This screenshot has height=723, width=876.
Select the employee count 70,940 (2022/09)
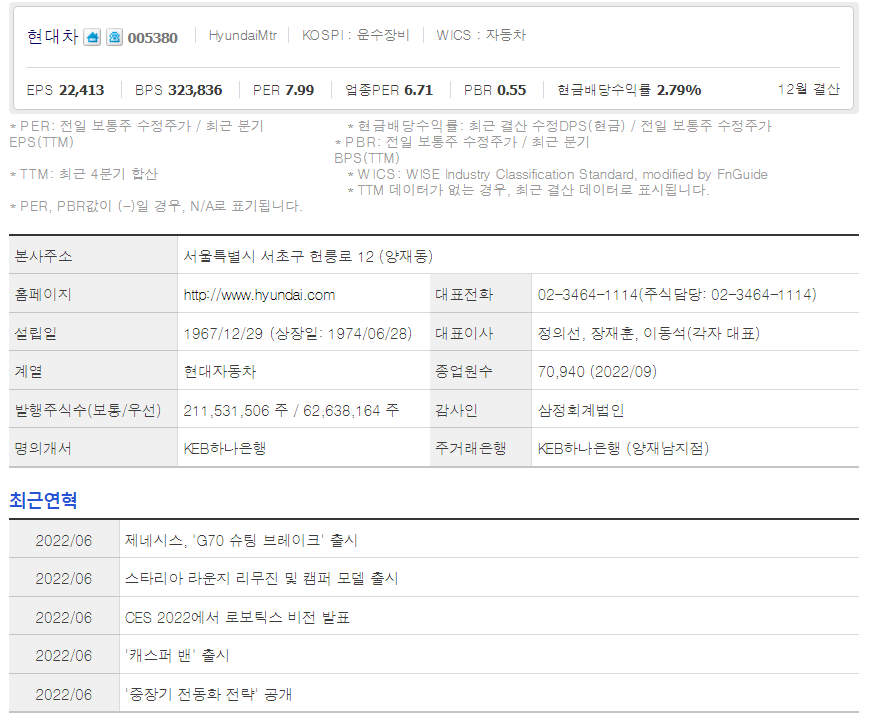click(597, 372)
